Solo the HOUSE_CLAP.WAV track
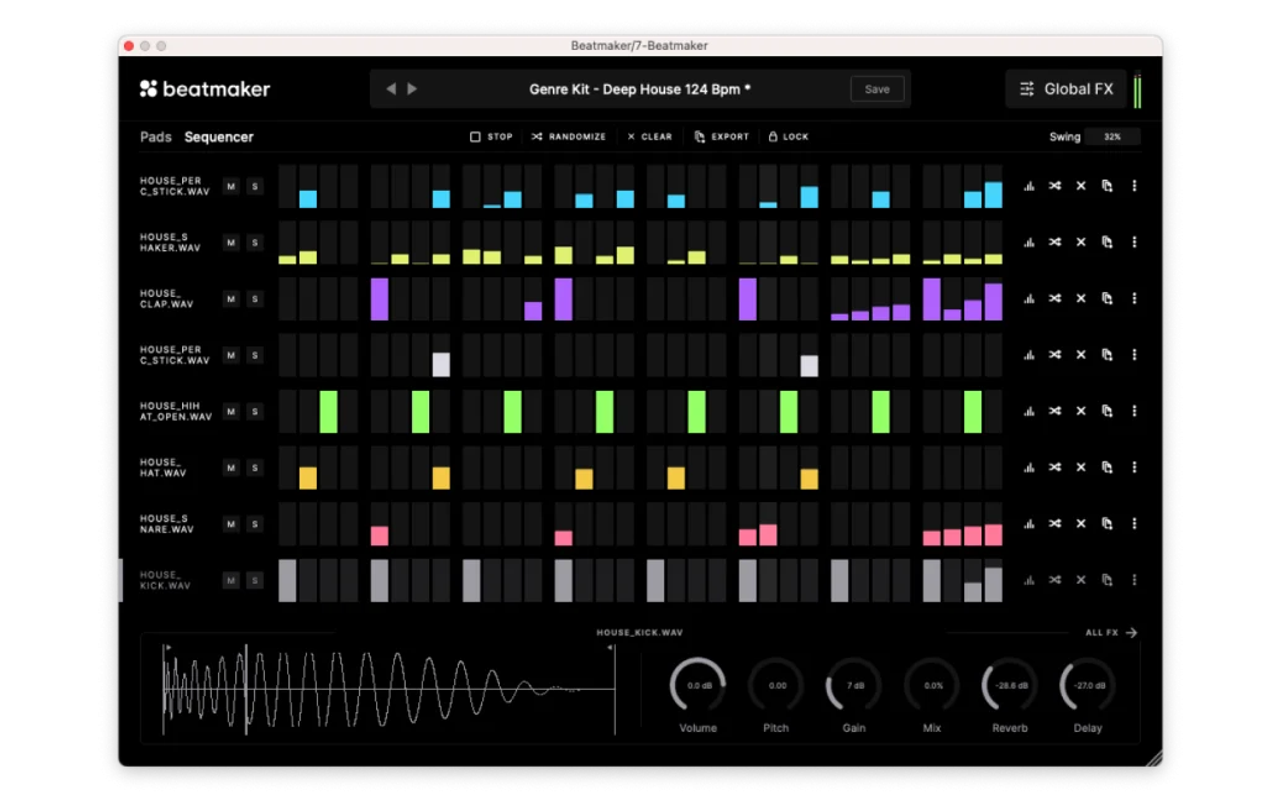 click(255, 299)
